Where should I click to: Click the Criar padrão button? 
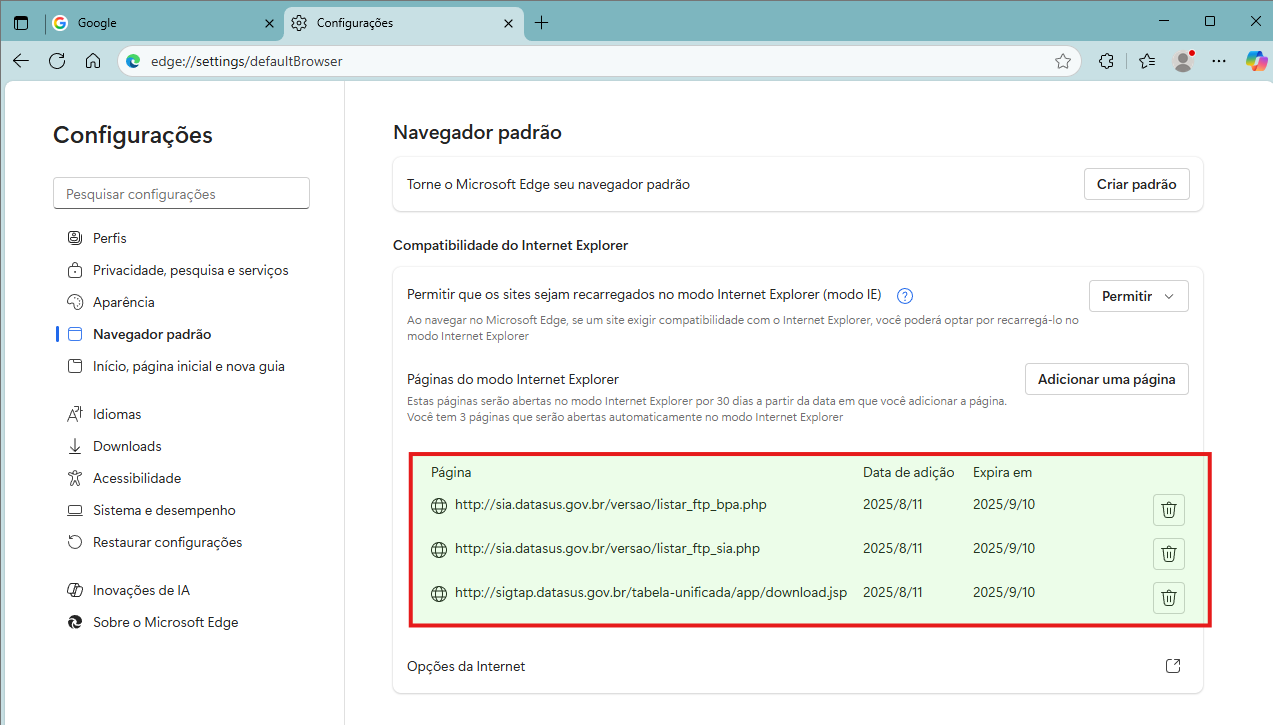[x=1136, y=184]
